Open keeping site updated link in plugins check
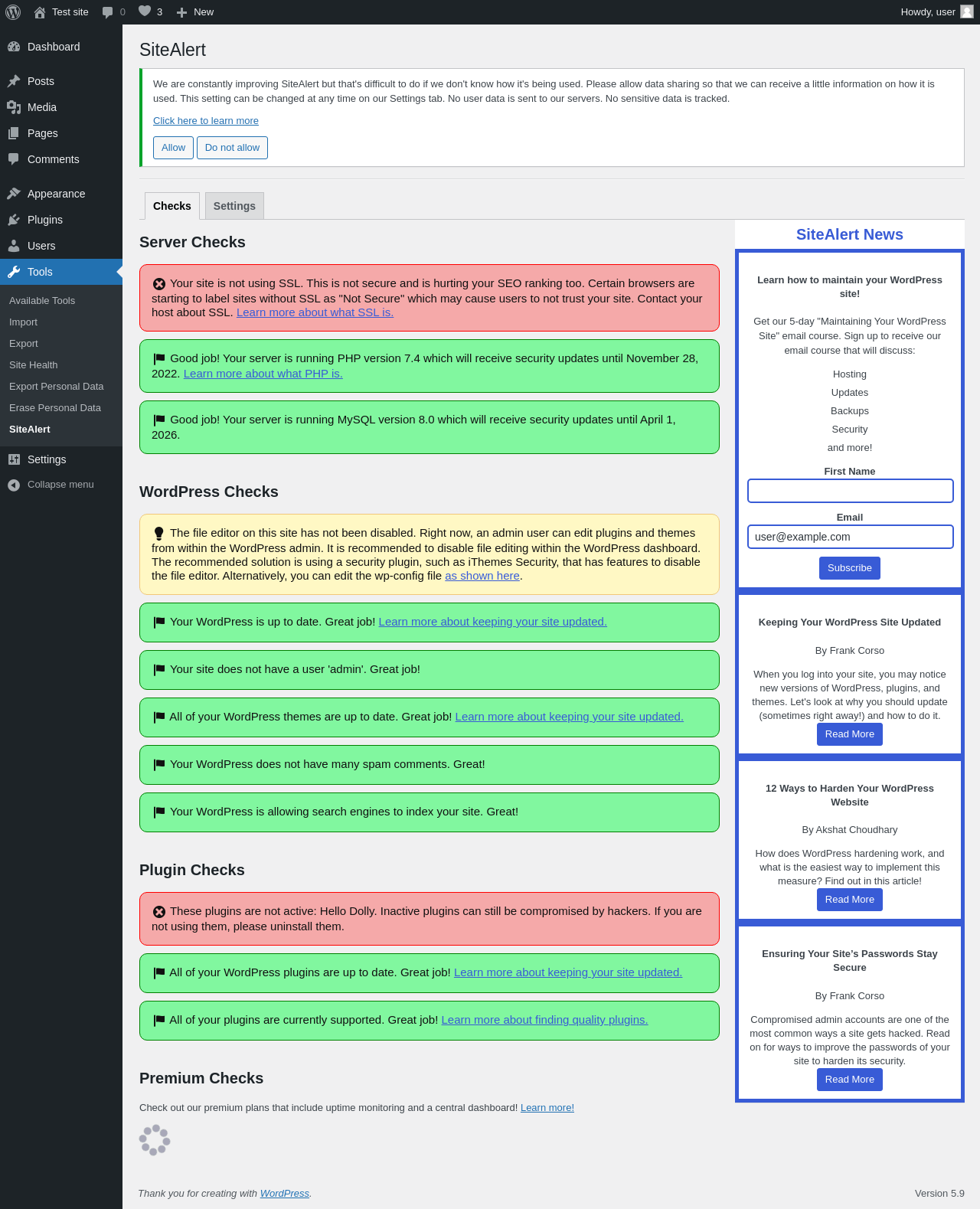Image resolution: width=980 pixels, height=1209 pixels. (568, 972)
